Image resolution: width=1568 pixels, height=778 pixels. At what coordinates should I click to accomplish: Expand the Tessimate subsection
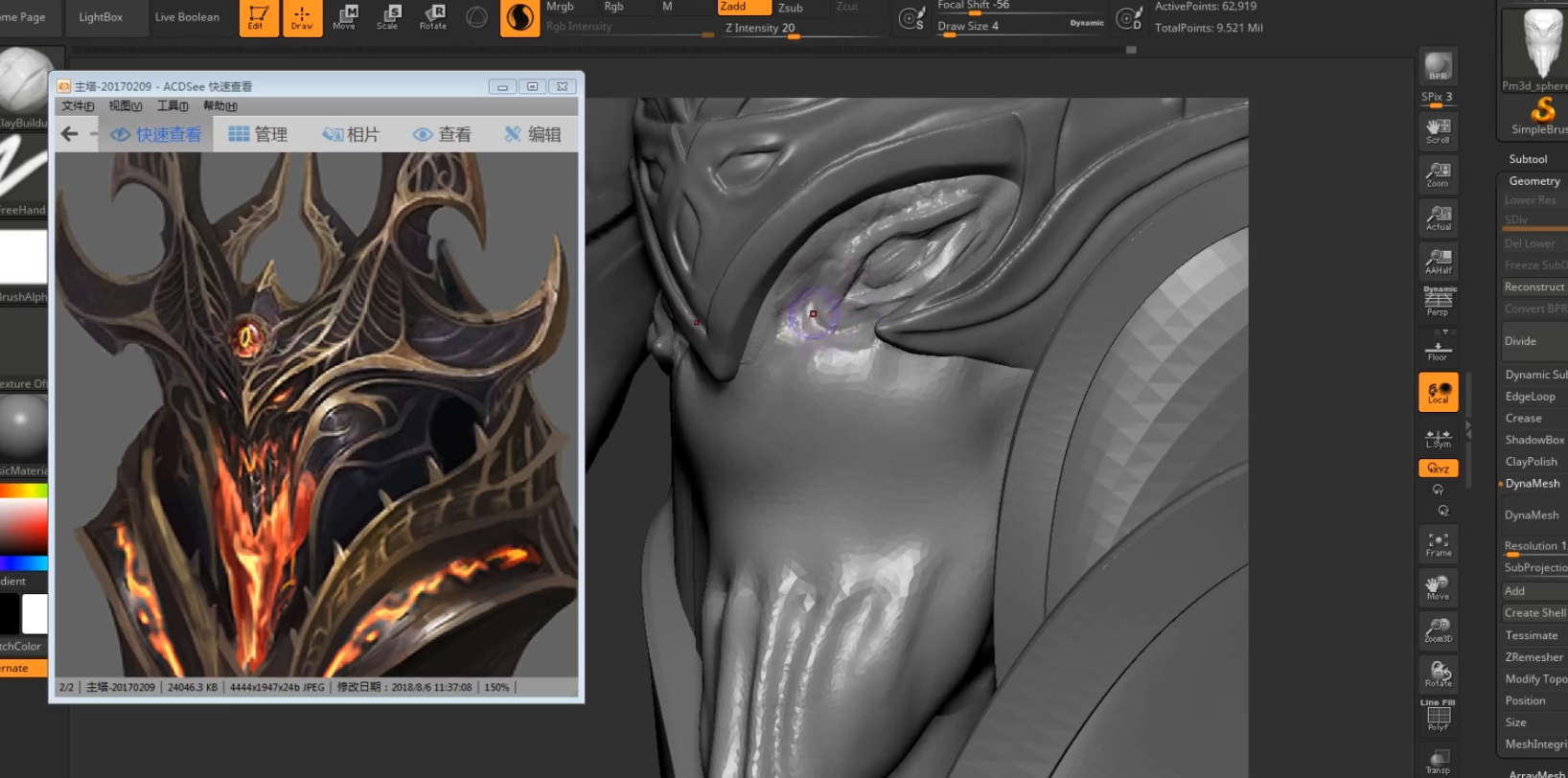[x=1533, y=635]
